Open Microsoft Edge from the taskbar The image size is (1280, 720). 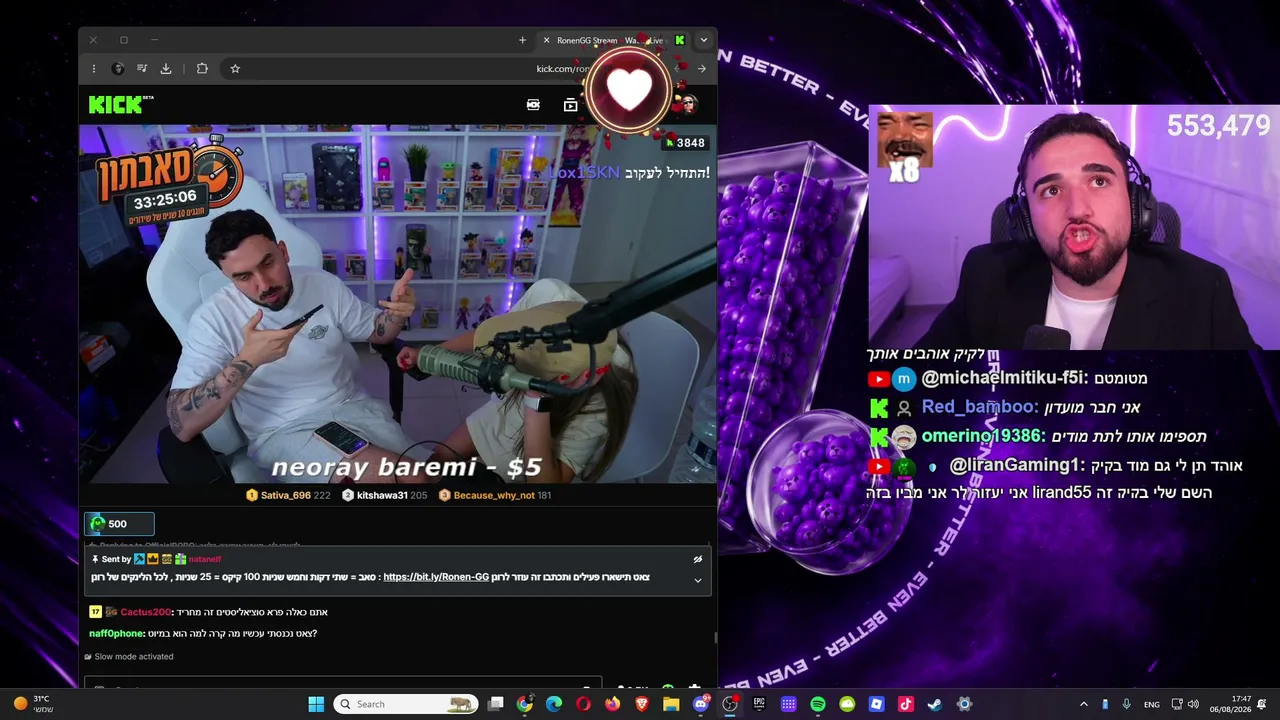pos(554,704)
